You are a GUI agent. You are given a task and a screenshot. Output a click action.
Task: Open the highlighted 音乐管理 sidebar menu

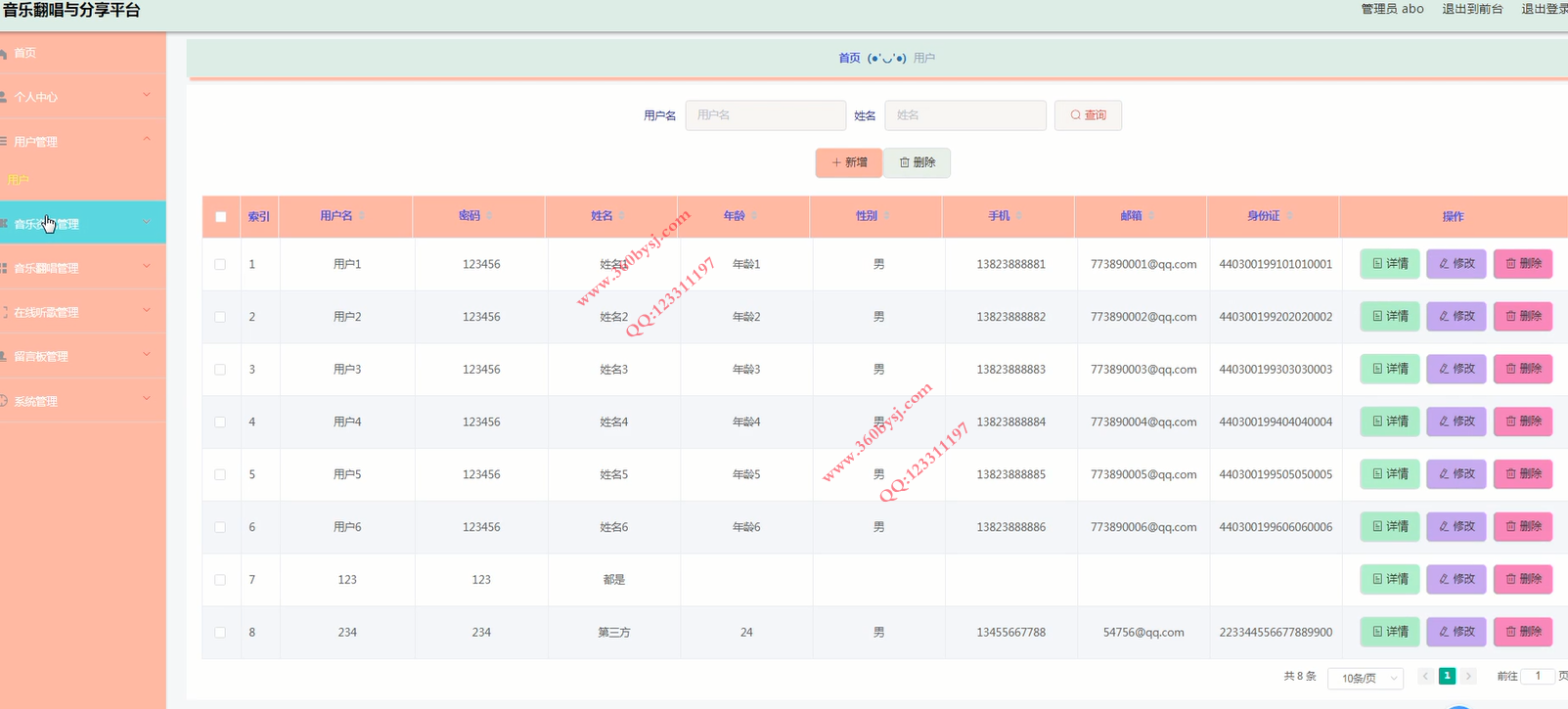[82, 223]
